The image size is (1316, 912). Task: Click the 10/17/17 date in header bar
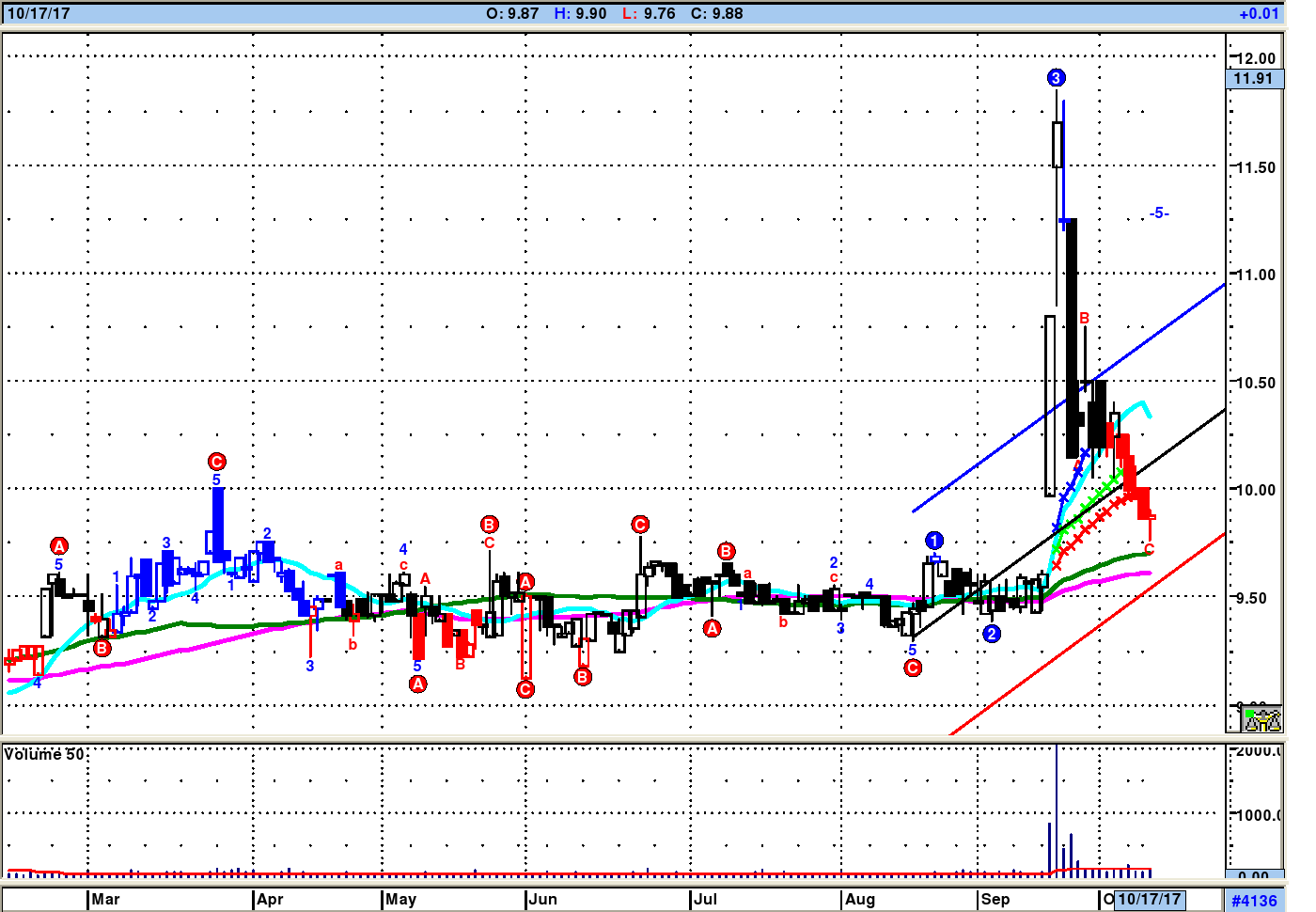[39, 14]
